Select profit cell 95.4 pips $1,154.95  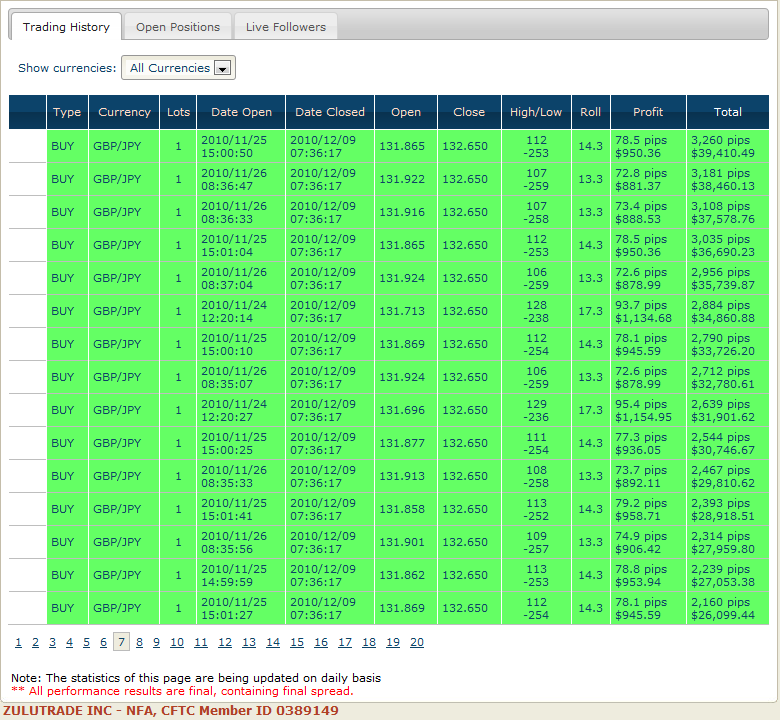pos(648,411)
